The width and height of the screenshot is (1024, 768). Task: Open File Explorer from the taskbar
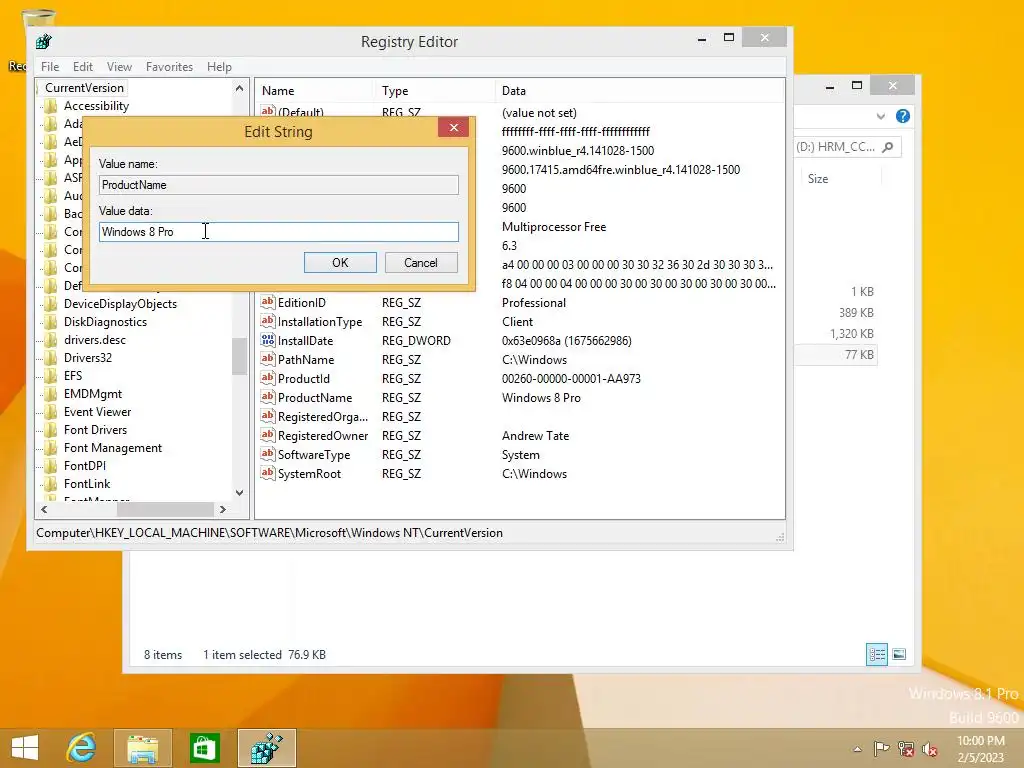point(142,748)
